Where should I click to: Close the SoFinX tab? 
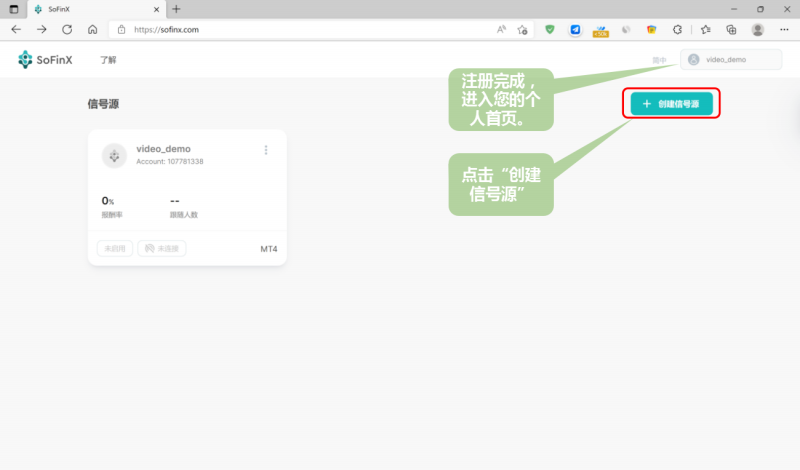(157, 9)
